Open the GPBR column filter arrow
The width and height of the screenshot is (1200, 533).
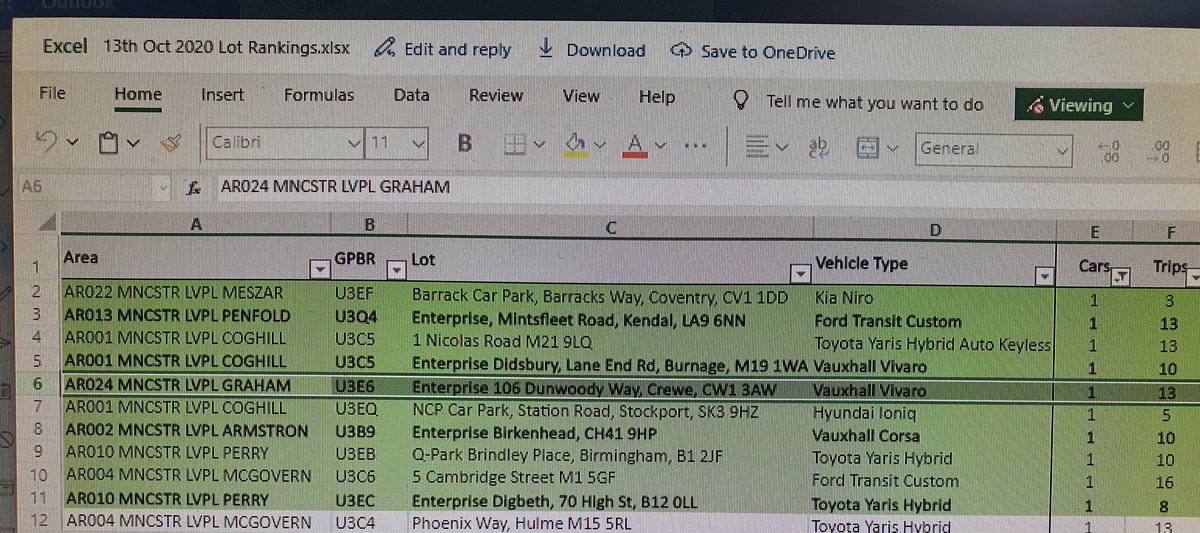[396, 269]
